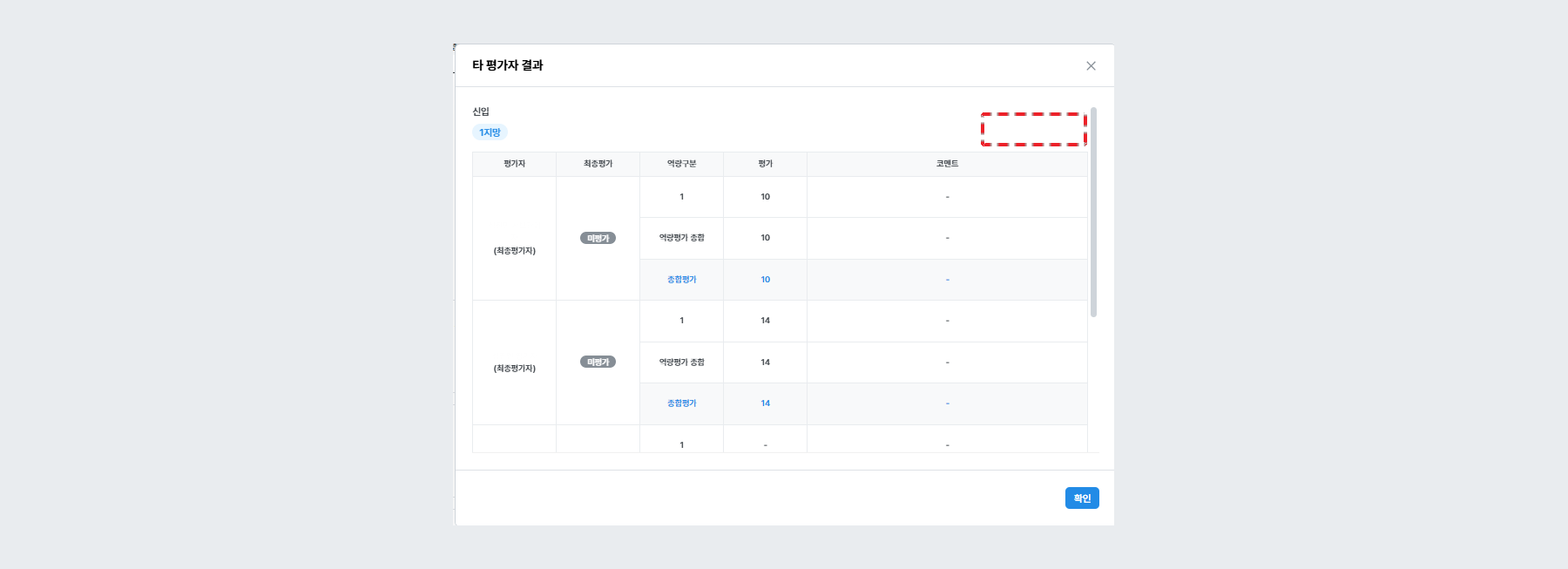This screenshot has height=569, width=1568.
Task: Close the 타 평가자 결과 dialog with X
Action: click(1091, 66)
